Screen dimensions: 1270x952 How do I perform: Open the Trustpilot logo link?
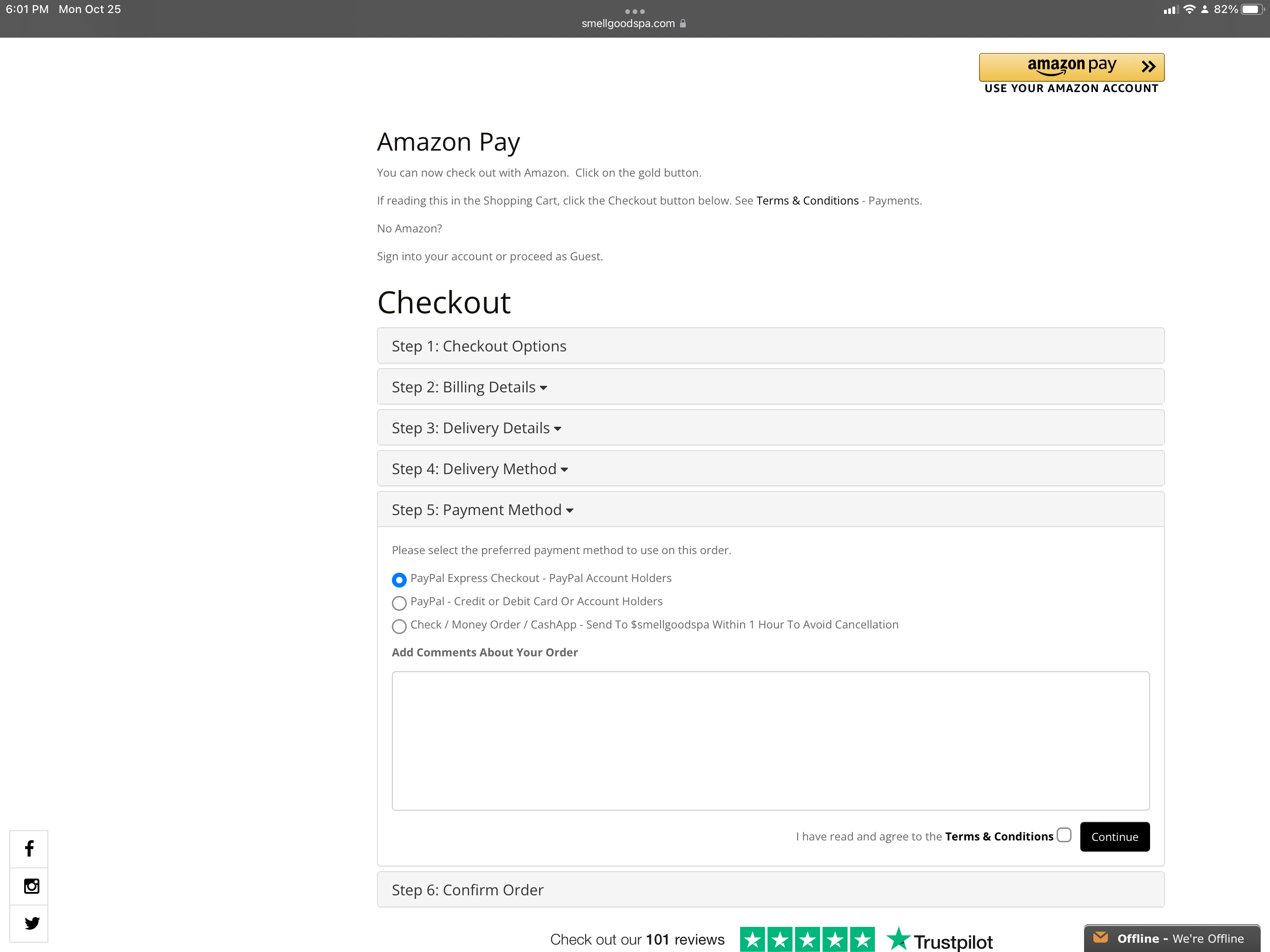[x=939, y=940]
